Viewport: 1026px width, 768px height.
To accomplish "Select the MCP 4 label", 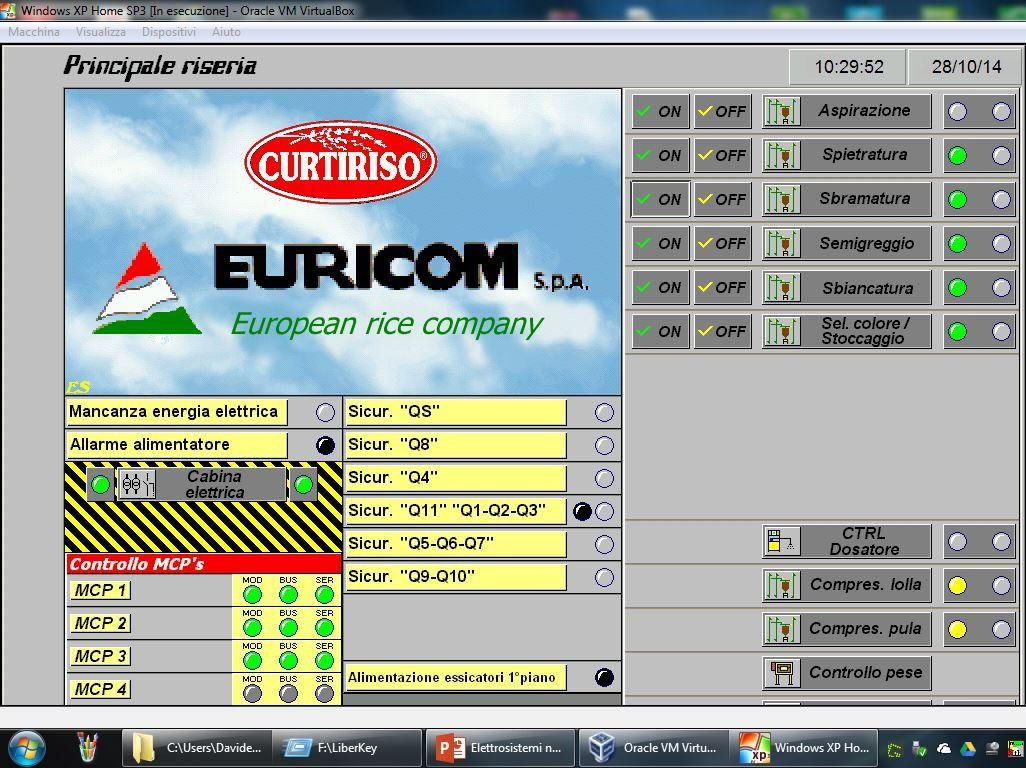I will [100, 689].
